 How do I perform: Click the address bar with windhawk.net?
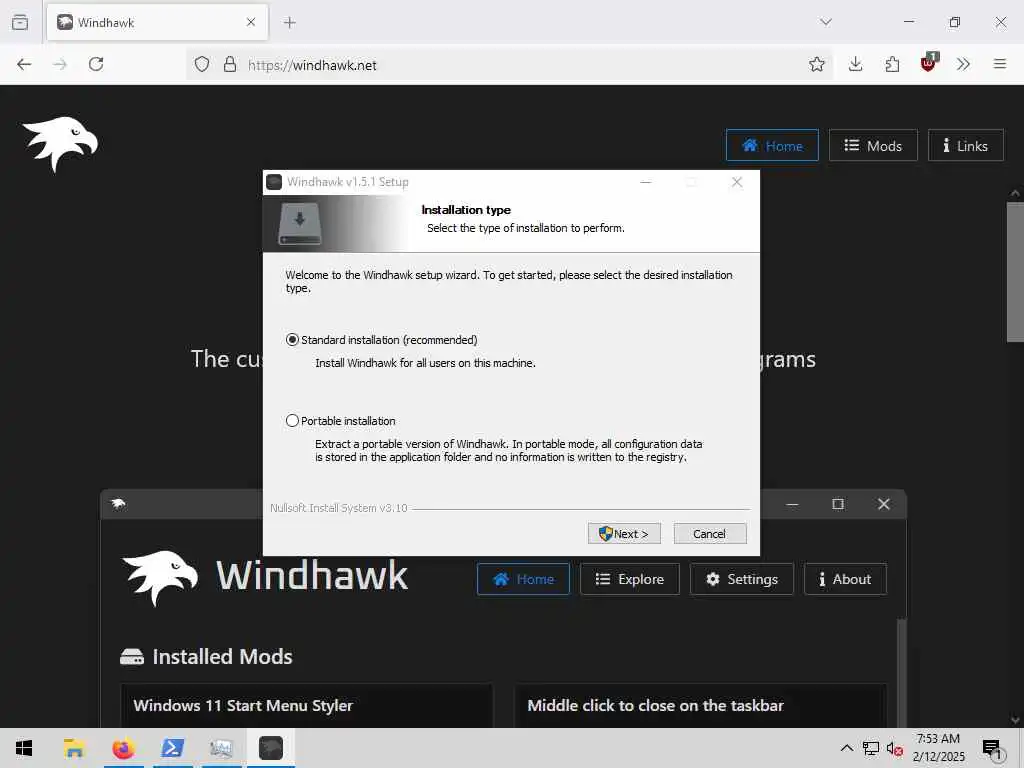pos(509,65)
